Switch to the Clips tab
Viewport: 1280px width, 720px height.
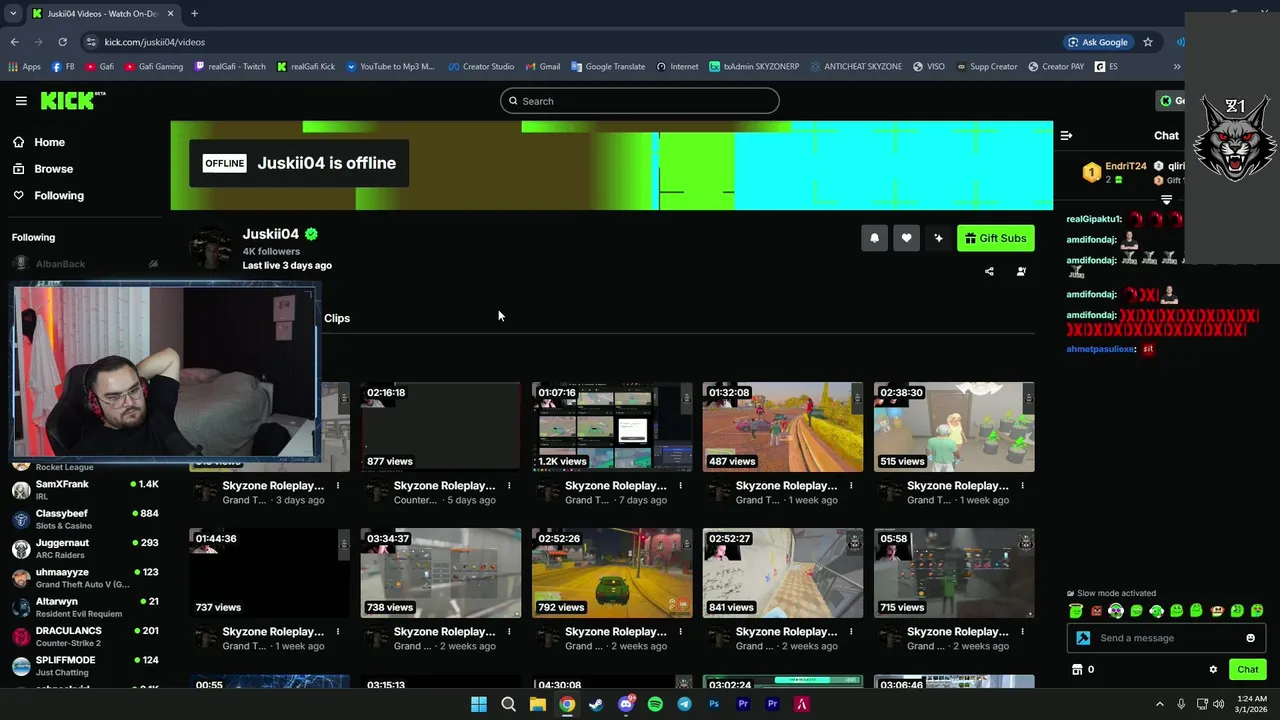pos(337,318)
